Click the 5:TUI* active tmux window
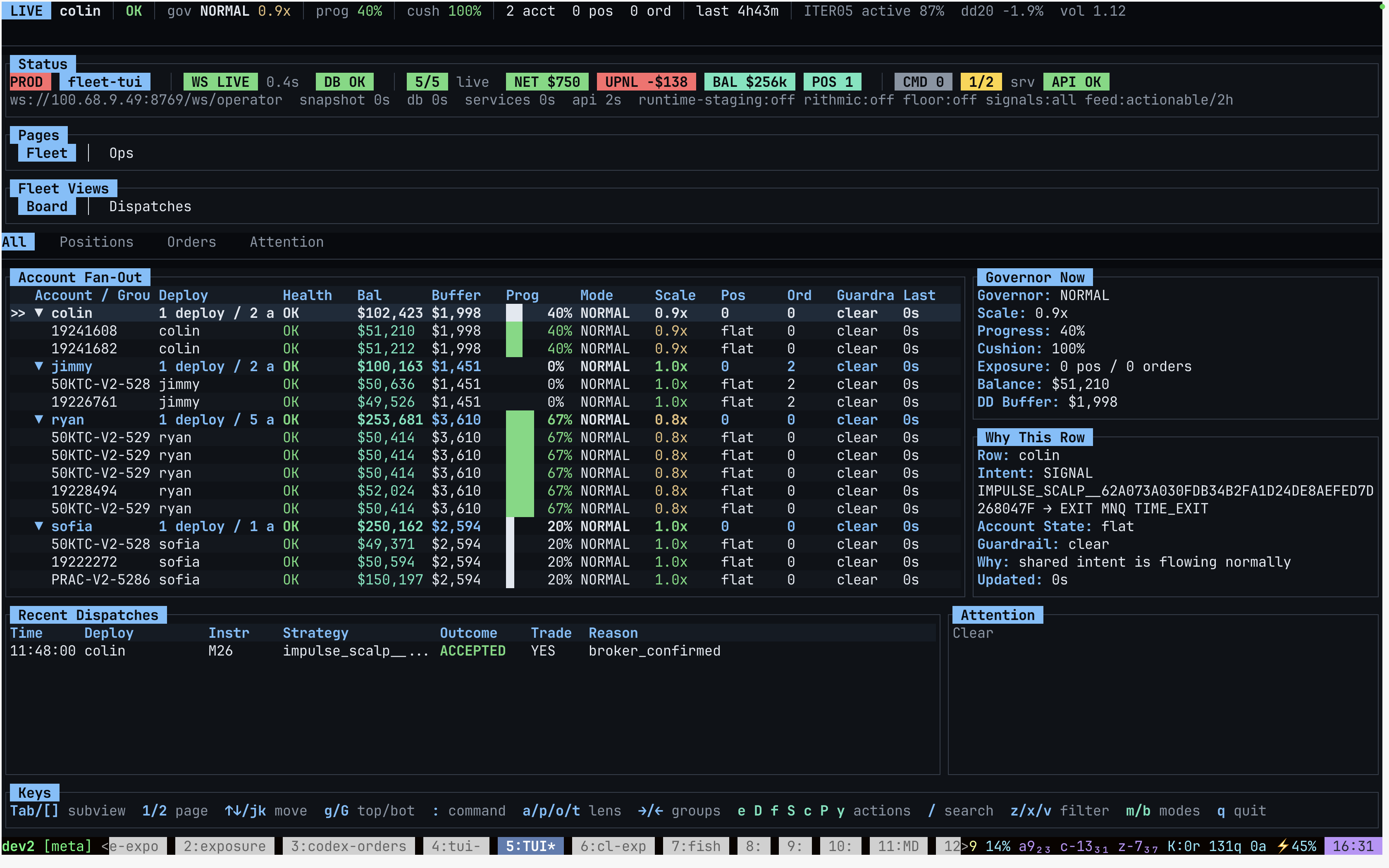Viewport: 1389px width, 868px height. (530, 846)
